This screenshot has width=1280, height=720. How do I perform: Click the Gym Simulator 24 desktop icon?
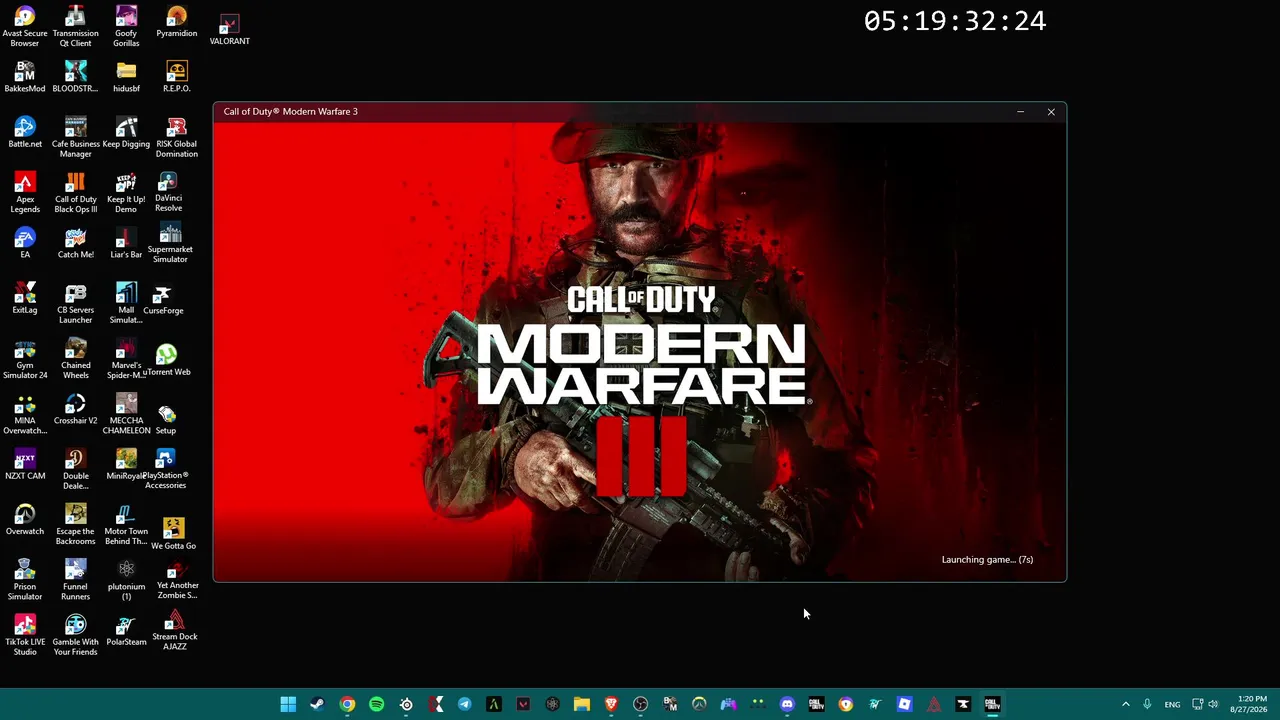coord(25,358)
